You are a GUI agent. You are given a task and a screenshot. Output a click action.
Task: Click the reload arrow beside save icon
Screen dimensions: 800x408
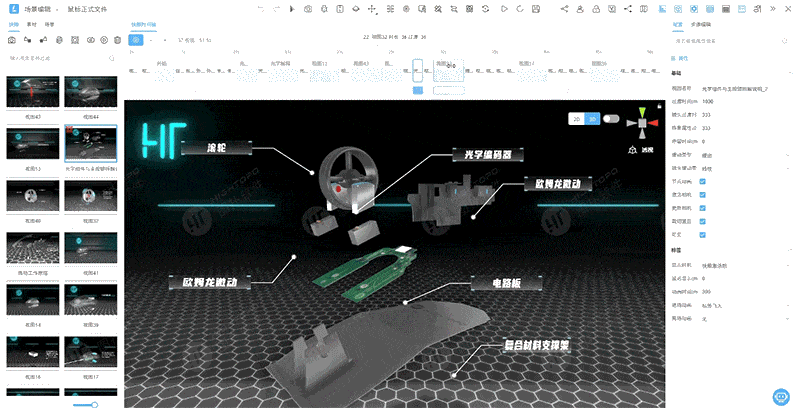coord(520,9)
